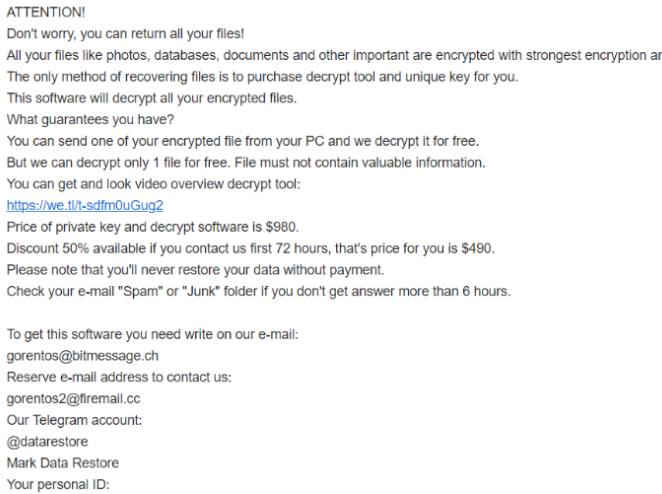Click the "Mark Data Restore" text

tap(62, 463)
